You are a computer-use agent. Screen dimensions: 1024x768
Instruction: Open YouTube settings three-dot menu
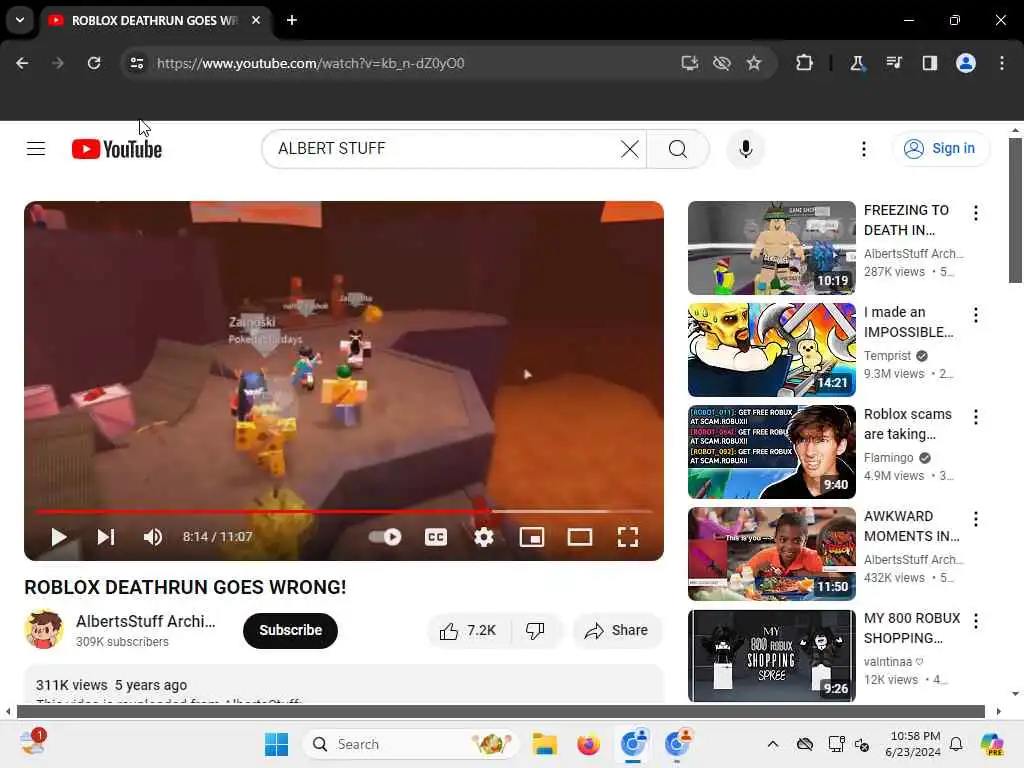click(x=863, y=149)
